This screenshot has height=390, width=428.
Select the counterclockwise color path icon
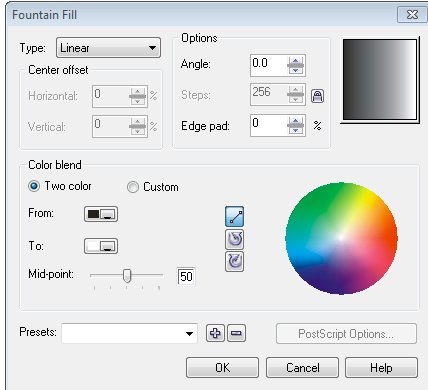click(234, 239)
